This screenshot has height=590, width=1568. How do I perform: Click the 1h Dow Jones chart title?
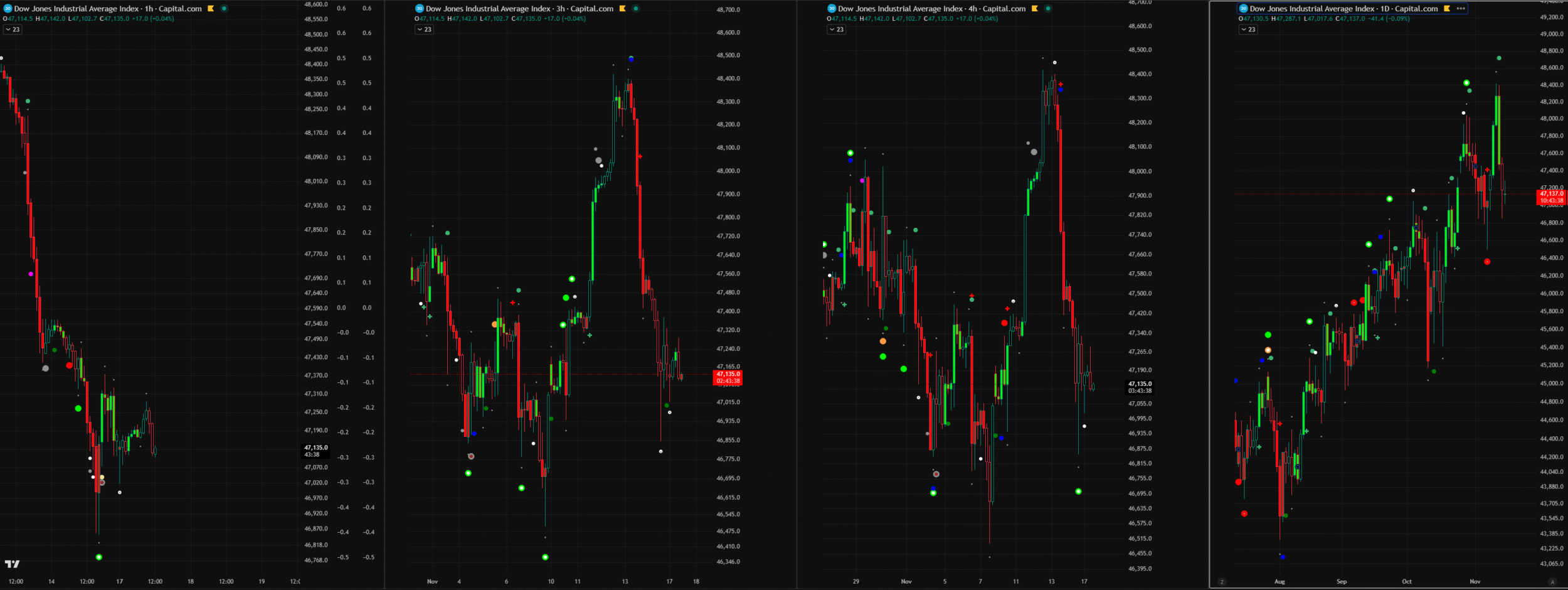point(107,9)
